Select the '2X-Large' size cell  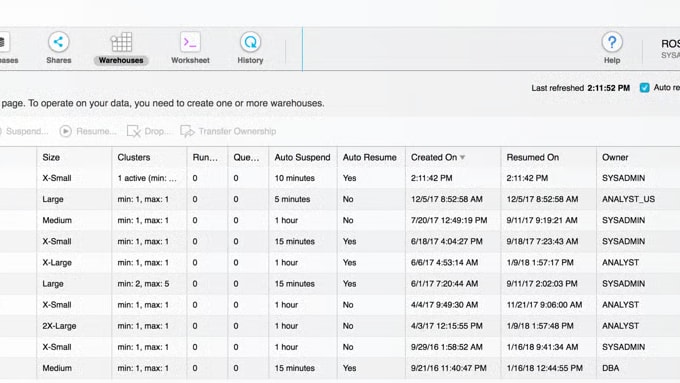[x=59, y=326]
